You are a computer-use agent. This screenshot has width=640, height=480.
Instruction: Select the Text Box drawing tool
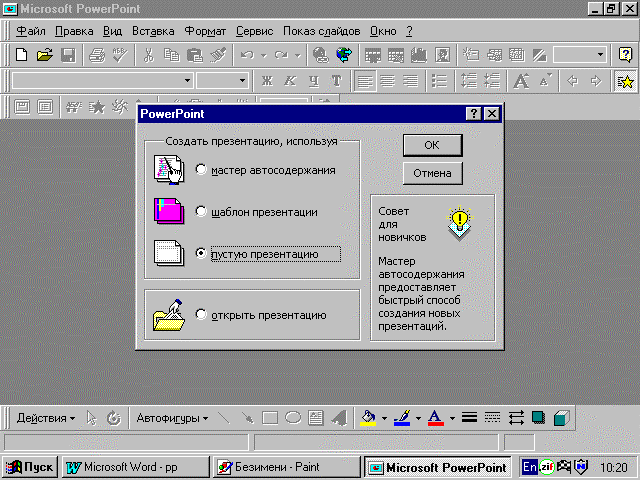point(316,418)
